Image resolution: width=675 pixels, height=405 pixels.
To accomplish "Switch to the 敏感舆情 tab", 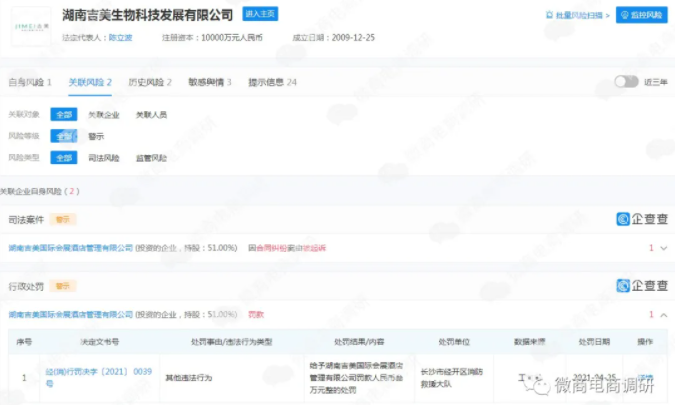I will 210,82.
